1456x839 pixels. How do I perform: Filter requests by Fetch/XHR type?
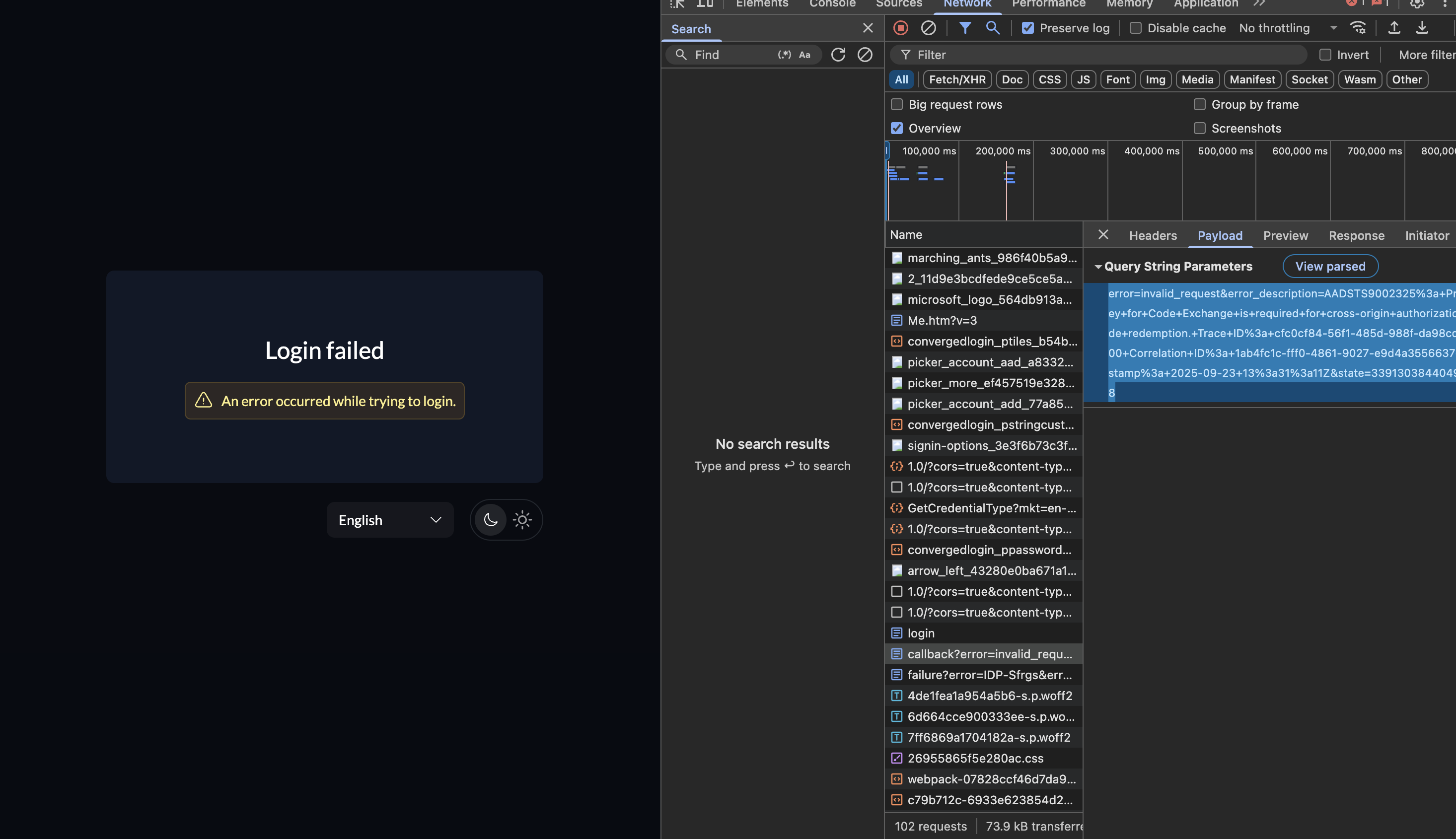pyautogui.click(x=957, y=79)
